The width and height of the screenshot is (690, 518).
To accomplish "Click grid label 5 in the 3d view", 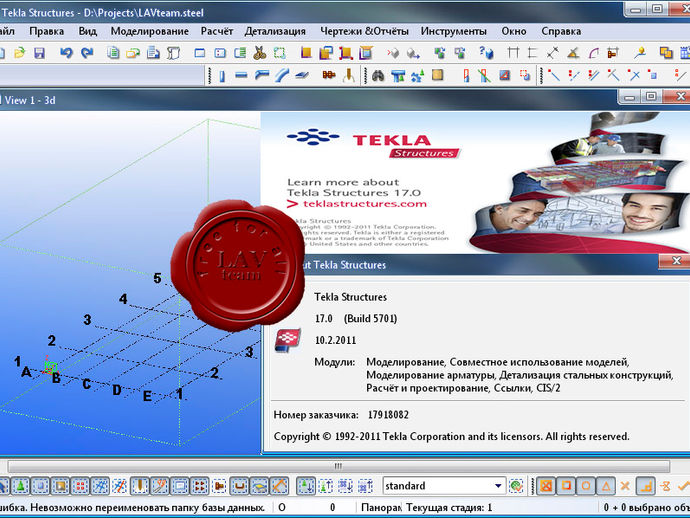I will coord(157,278).
